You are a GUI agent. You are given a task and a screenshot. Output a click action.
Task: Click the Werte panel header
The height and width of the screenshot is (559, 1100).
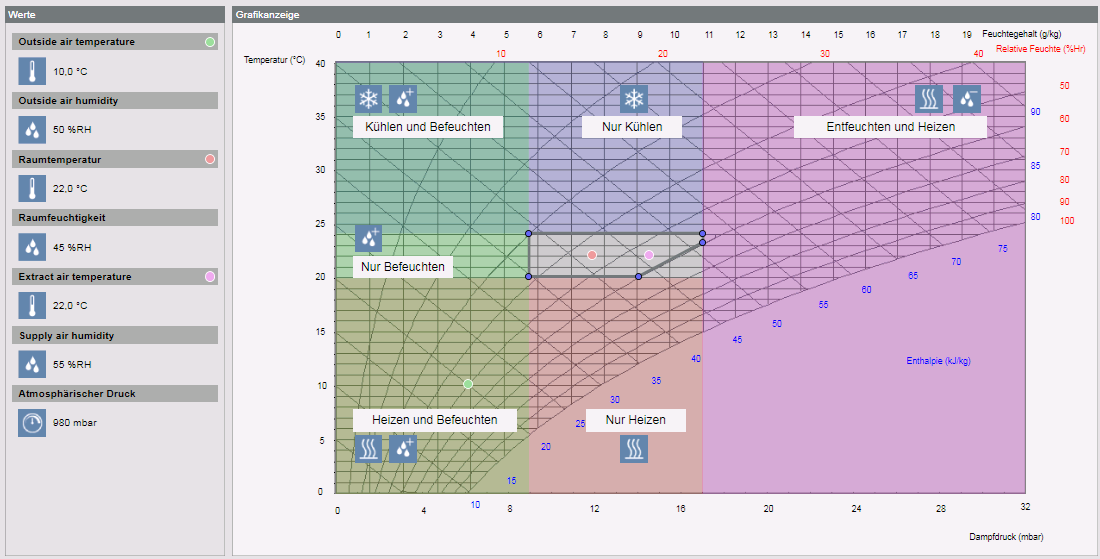pos(115,14)
